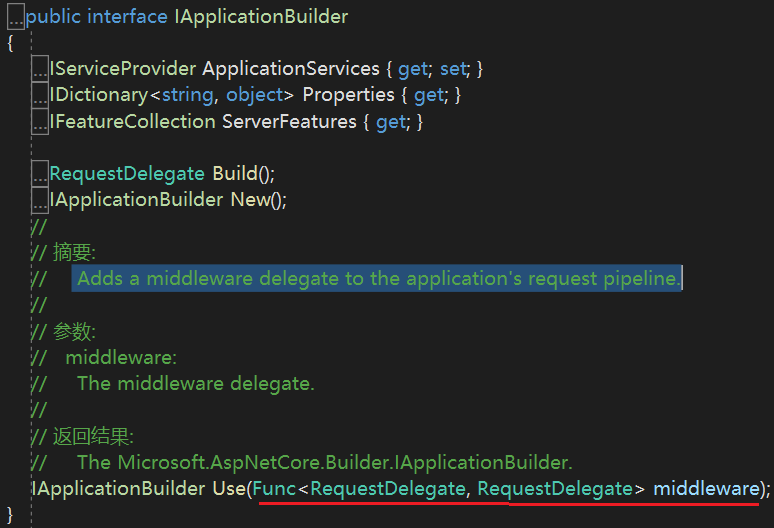The height and width of the screenshot is (528, 774).
Task: Click the 参数: comment heading
Action: point(74,332)
